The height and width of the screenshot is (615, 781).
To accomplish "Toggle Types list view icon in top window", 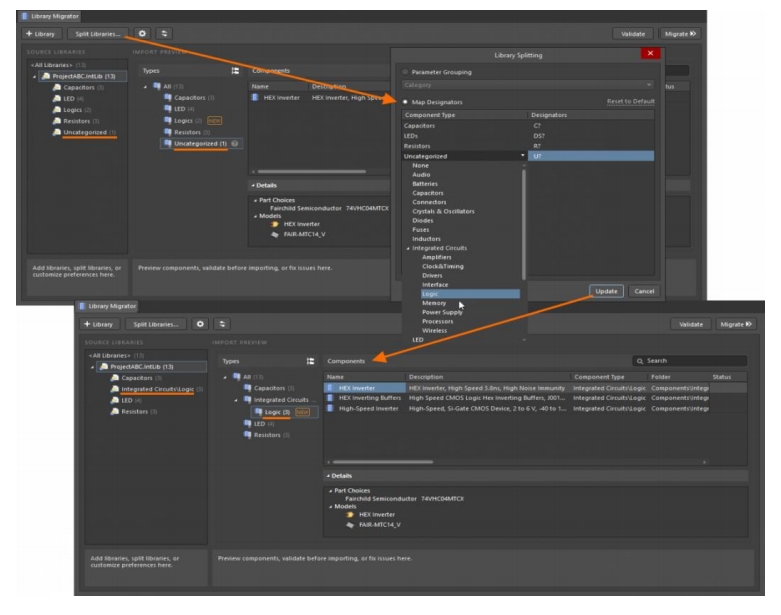I will click(x=235, y=71).
